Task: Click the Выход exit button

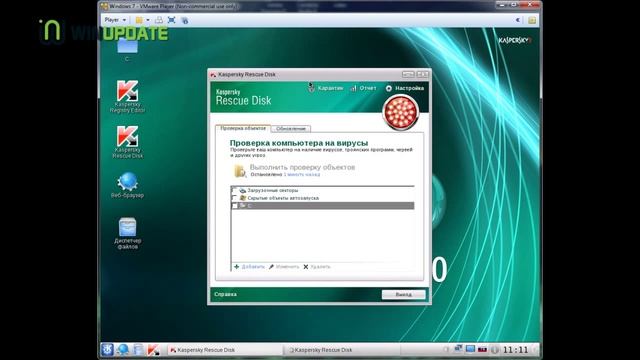Action: coord(403,294)
